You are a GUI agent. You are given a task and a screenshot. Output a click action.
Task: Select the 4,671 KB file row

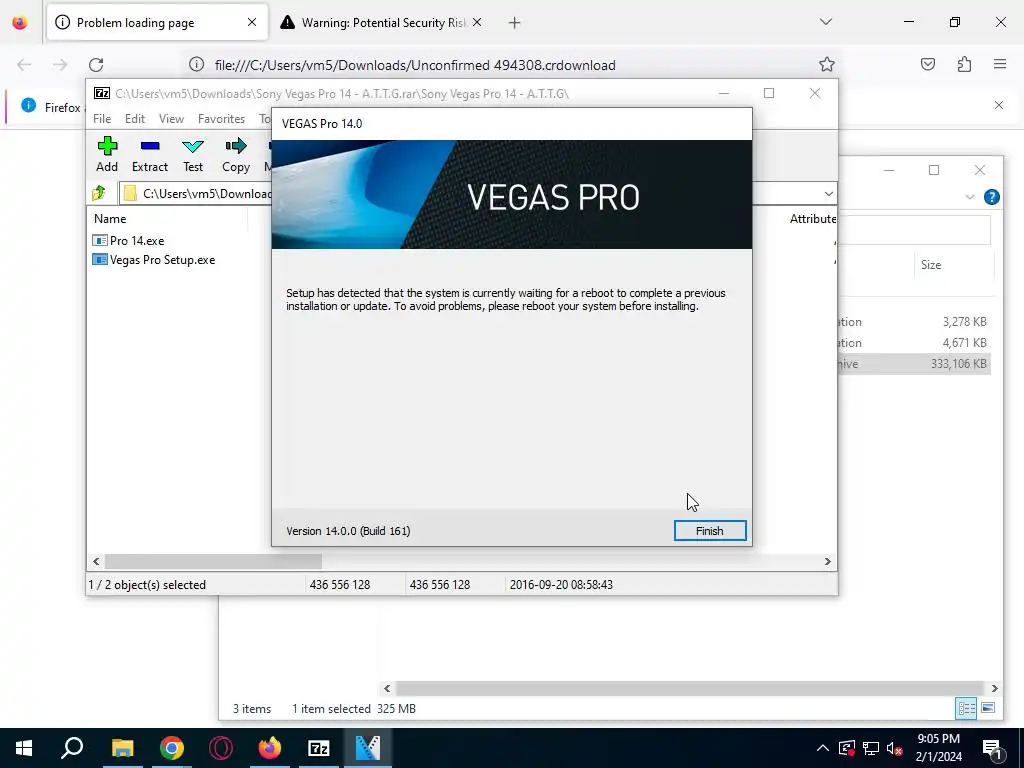(914, 343)
